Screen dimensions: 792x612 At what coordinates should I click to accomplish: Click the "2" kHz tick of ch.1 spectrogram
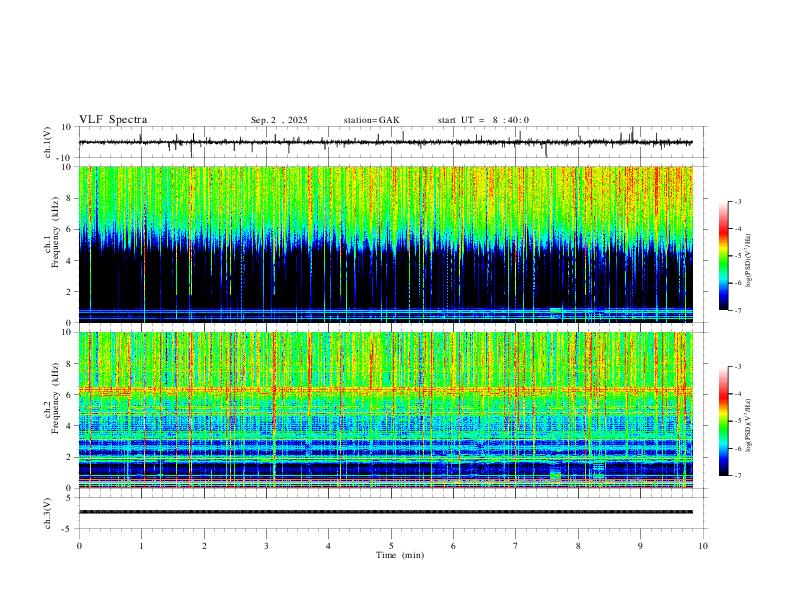pyautogui.click(x=69, y=292)
